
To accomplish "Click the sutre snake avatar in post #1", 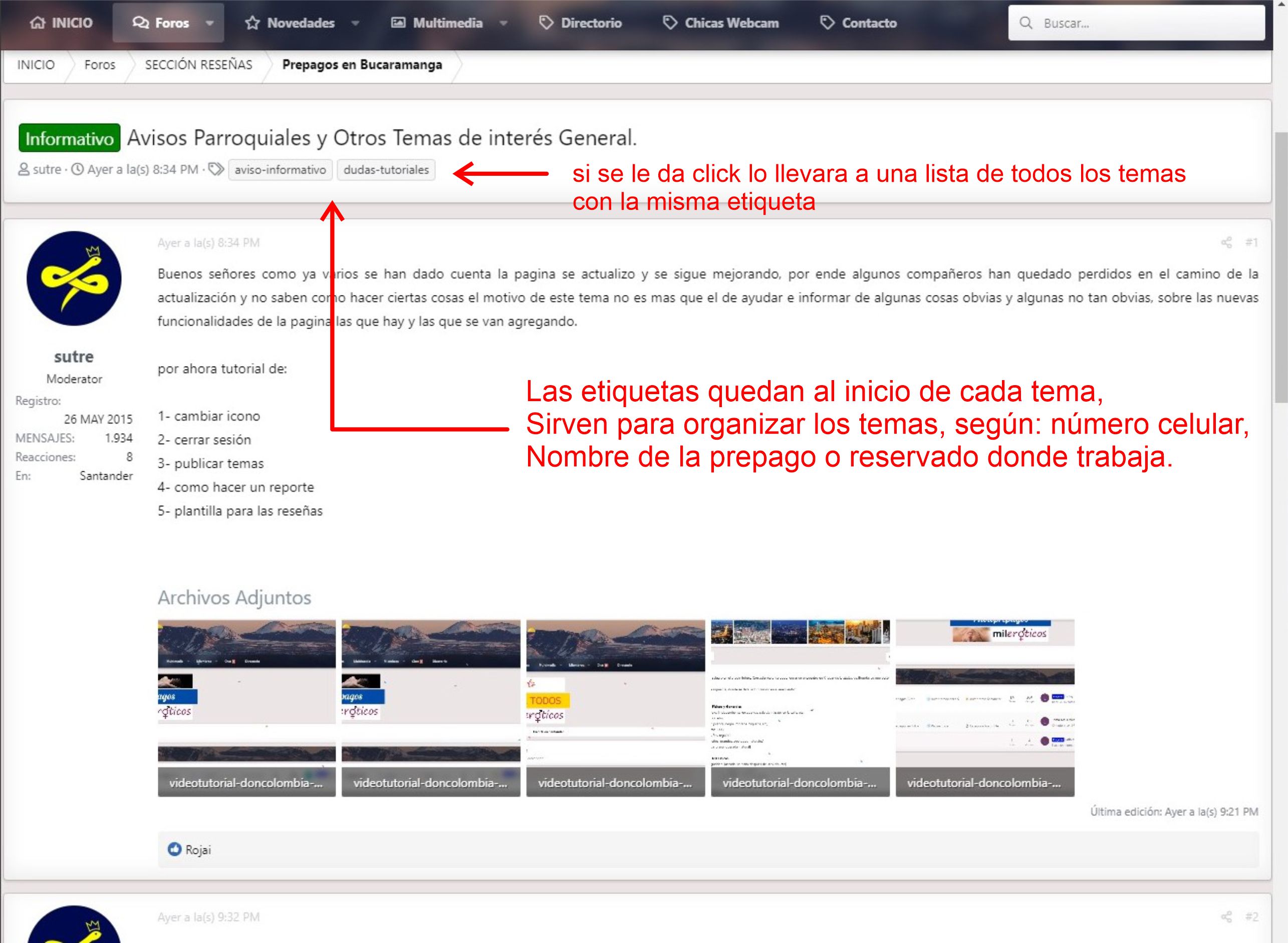I will point(74,278).
